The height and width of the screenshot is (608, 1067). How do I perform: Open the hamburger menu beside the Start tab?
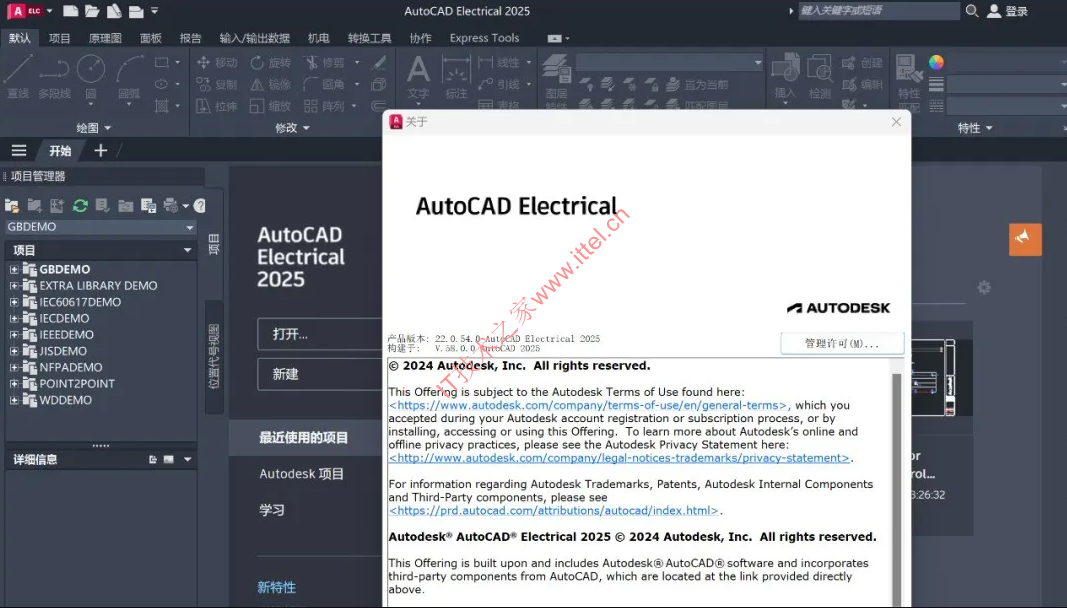pyautogui.click(x=19, y=150)
